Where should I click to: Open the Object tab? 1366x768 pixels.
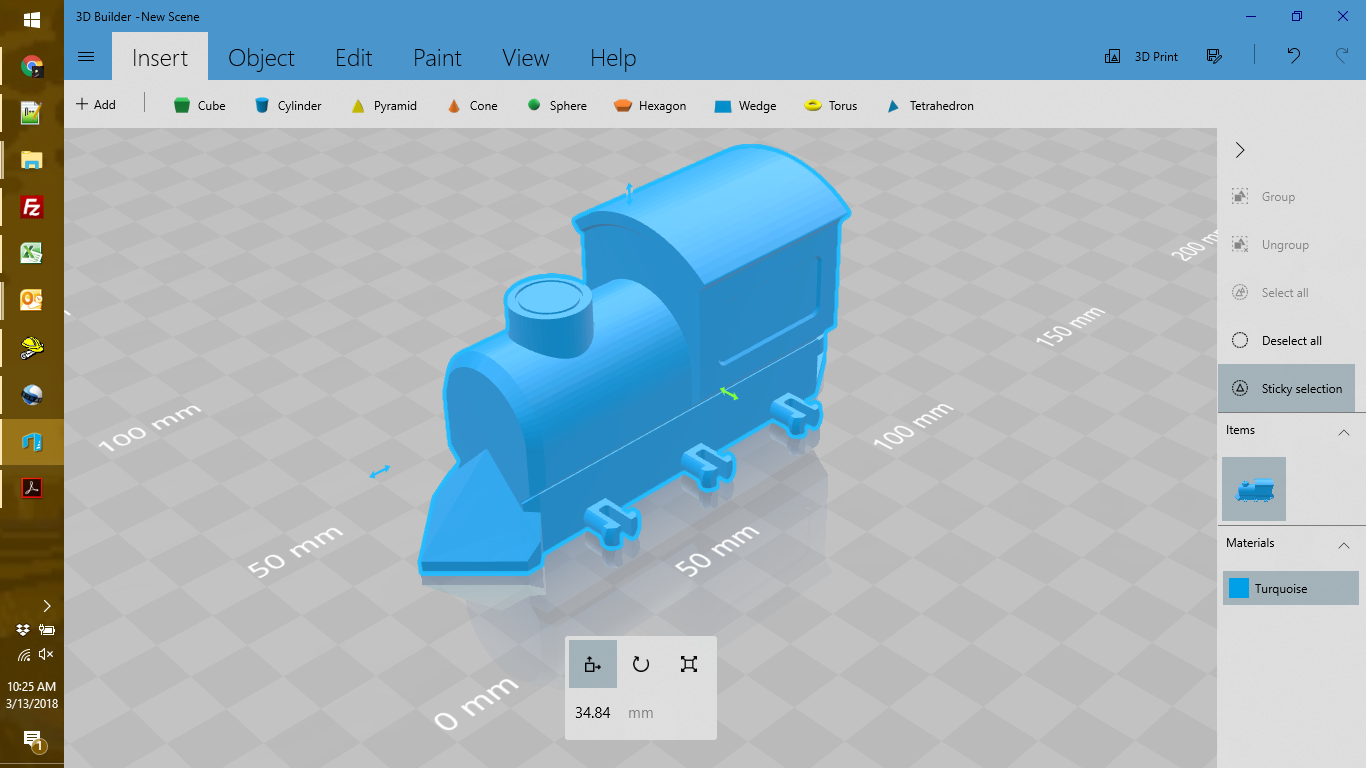pos(261,58)
